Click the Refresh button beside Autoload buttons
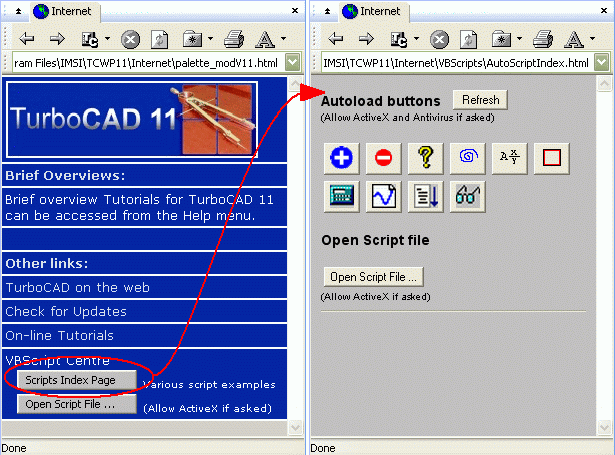The height and width of the screenshot is (455, 615). [480, 100]
